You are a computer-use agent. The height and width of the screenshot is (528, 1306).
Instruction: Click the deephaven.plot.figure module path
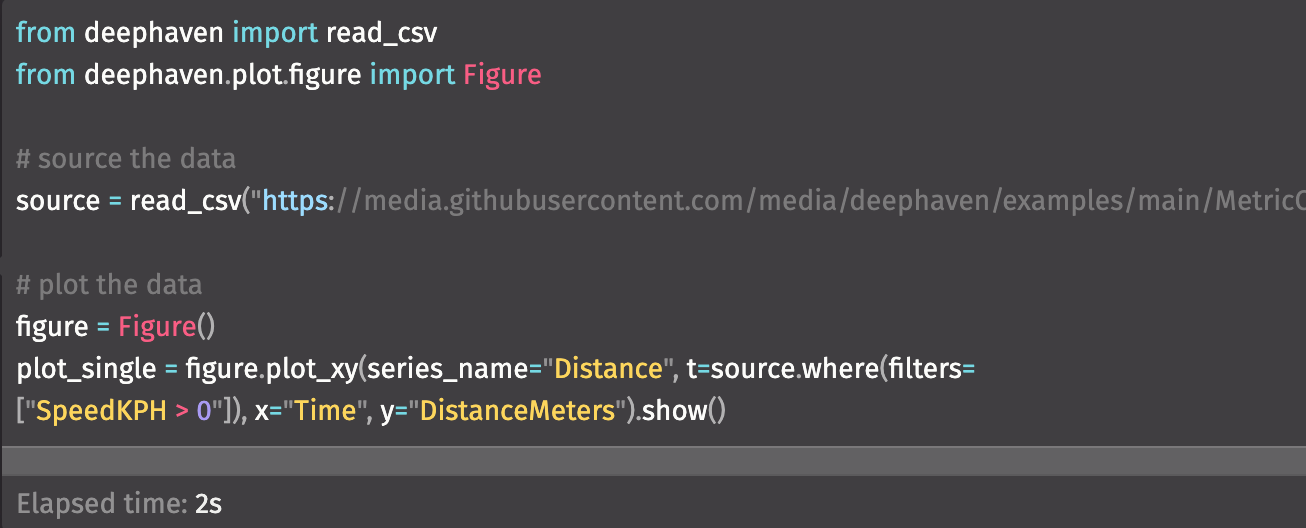[222, 75]
